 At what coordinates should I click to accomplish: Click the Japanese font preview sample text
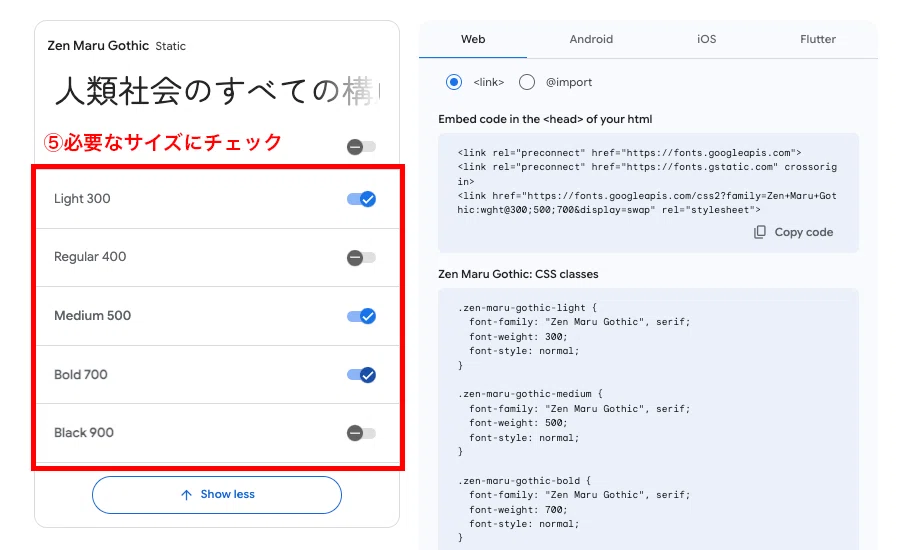[x=218, y=91]
